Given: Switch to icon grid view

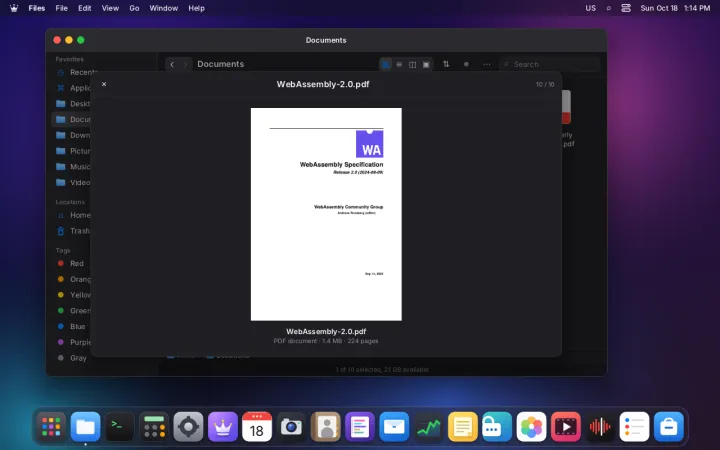Looking at the screenshot, I should click(x=386, y=64).
